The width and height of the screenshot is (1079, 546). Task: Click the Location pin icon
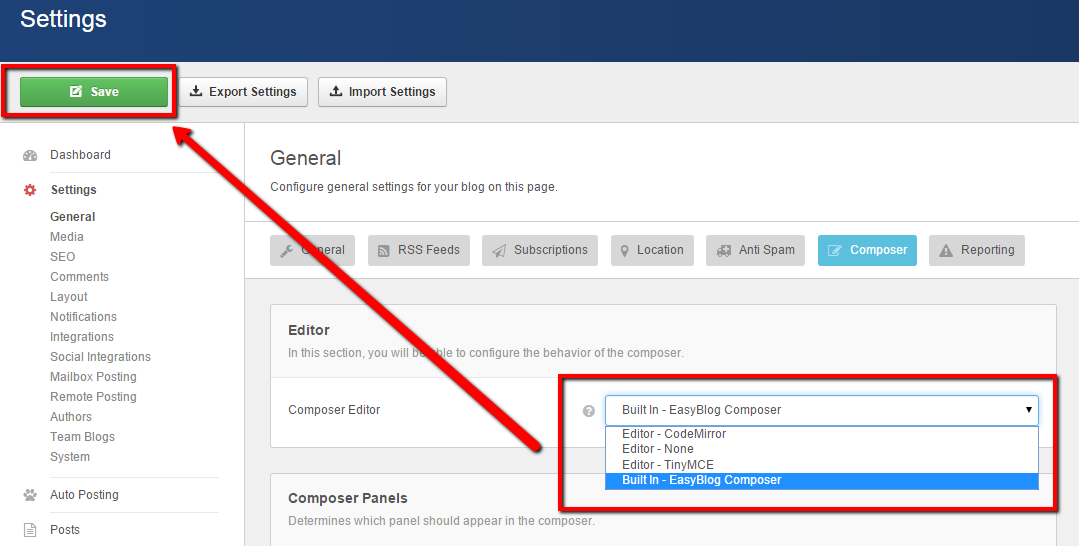(x=624, y=251)
